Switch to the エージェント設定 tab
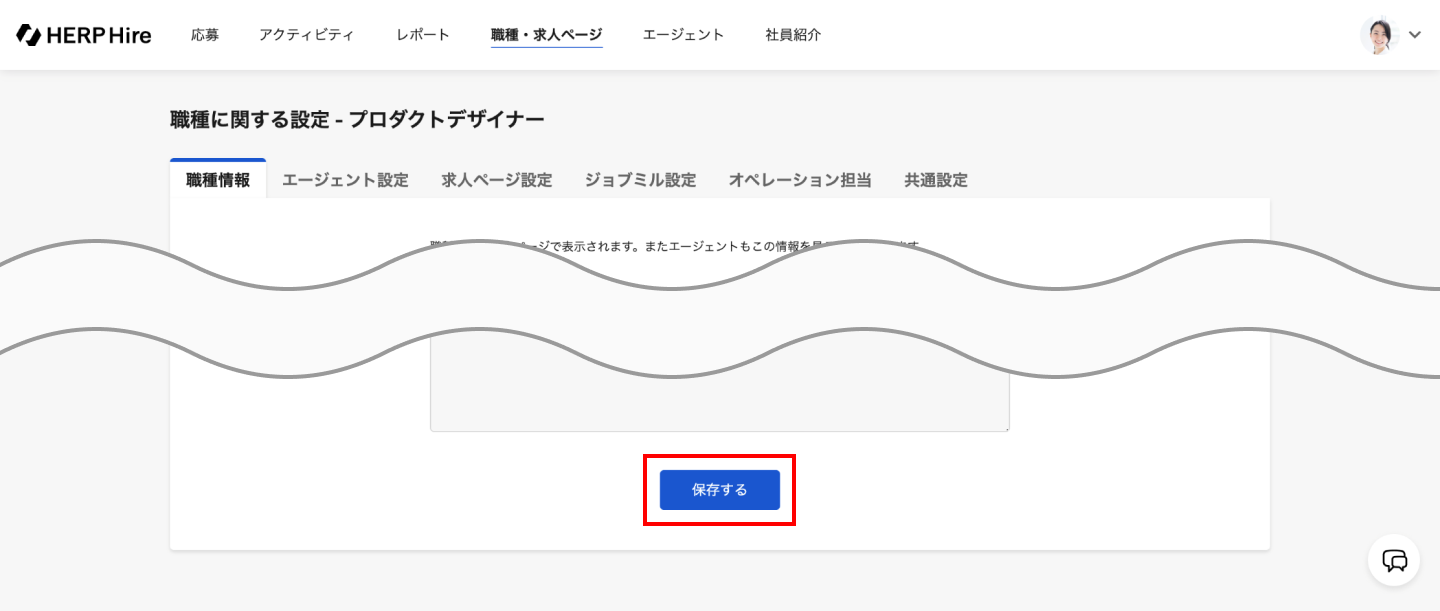1440x611 pixels. pyautogui.click(x=345, y=180)
